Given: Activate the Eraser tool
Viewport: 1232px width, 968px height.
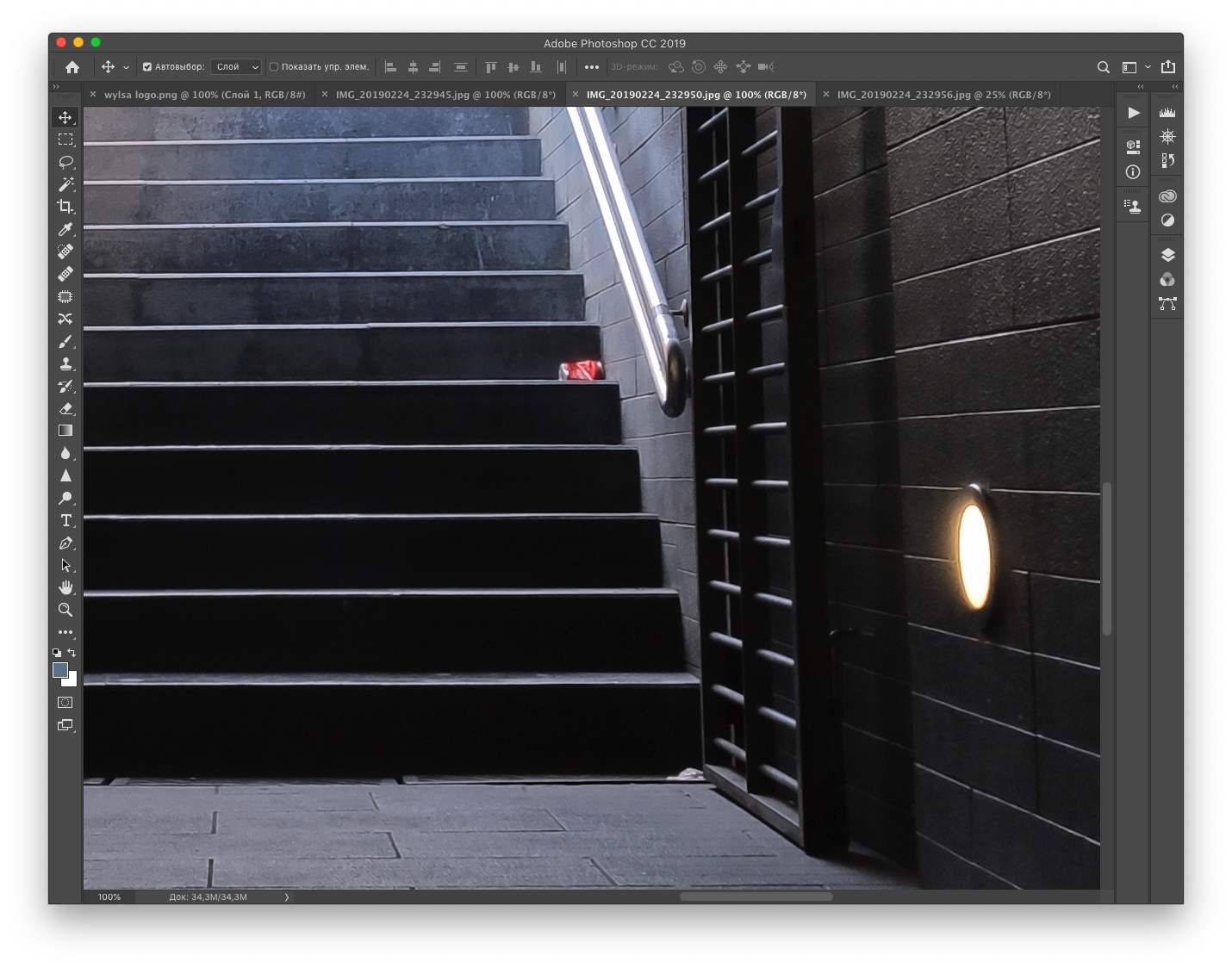Looking at the screenshot, I should (x=65, y=408).
